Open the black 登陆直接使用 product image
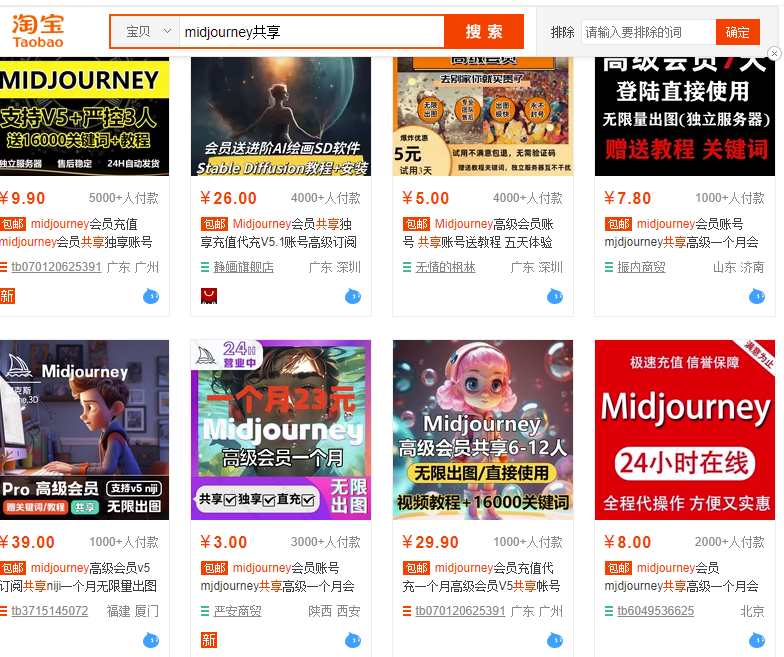784x657 pixels. [685, 116]
